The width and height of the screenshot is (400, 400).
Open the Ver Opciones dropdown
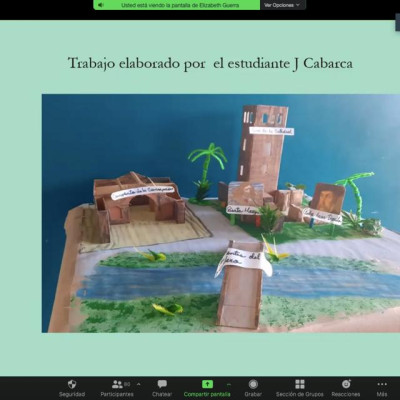(282, 5)
